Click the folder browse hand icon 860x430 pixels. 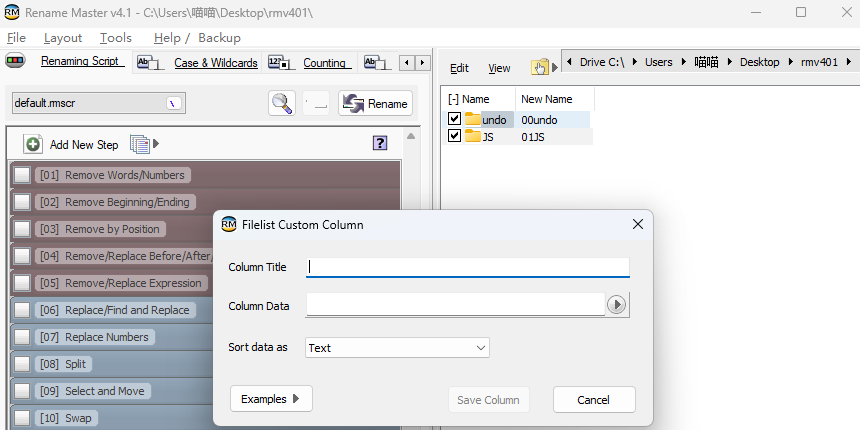pyautogui.click(x=541, y=67)
